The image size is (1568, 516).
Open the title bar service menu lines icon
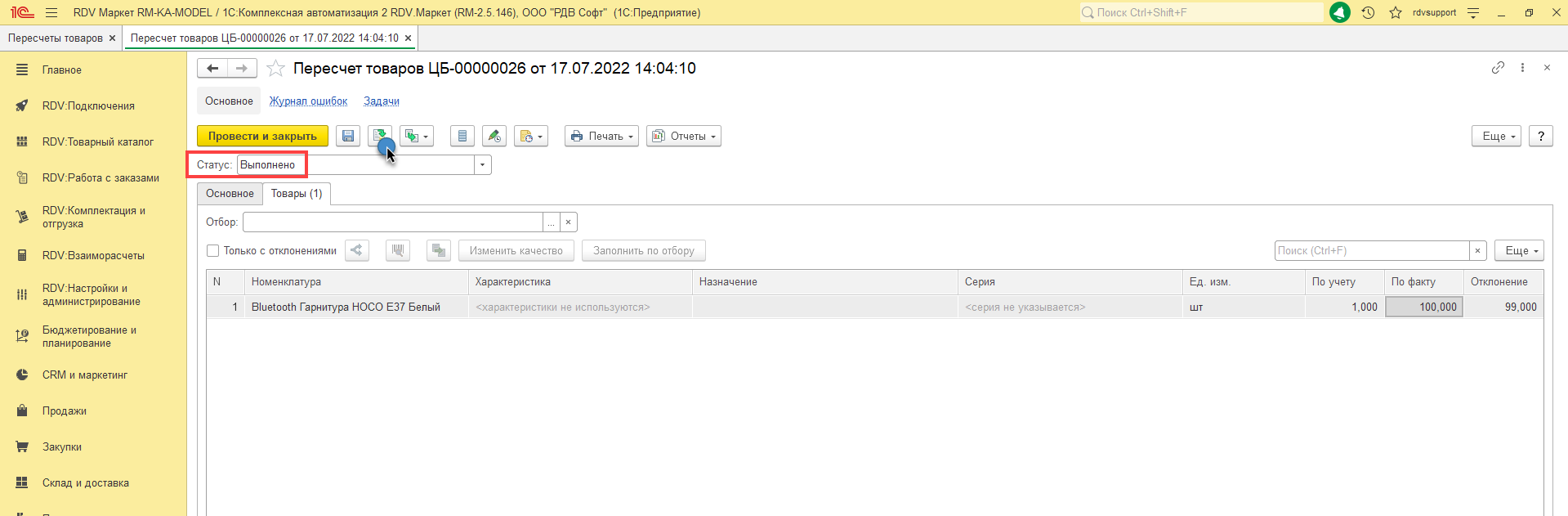tap(1473, 13)
